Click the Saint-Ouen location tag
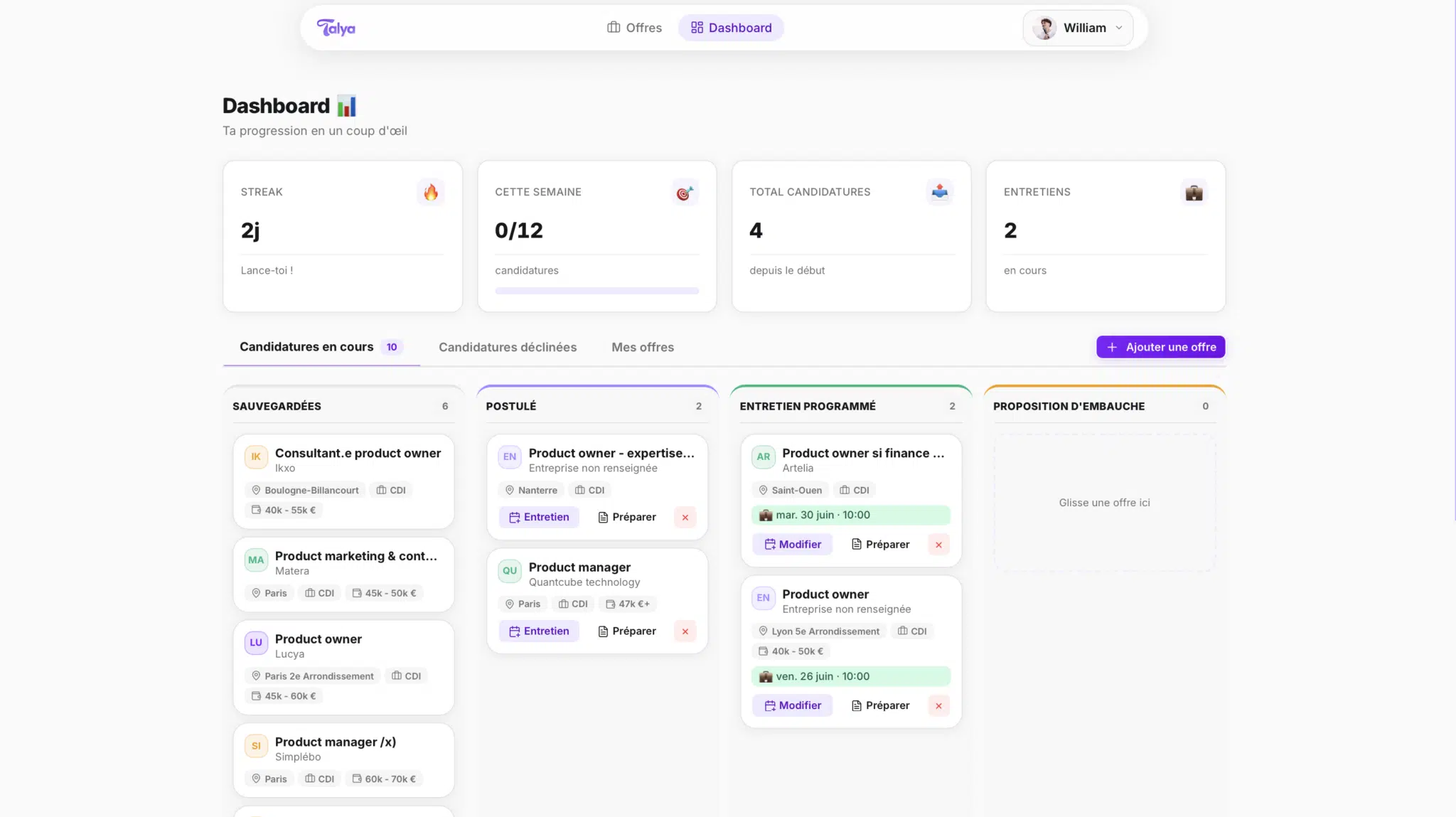Screen dimensions: 1456x817 pos(790,490)
